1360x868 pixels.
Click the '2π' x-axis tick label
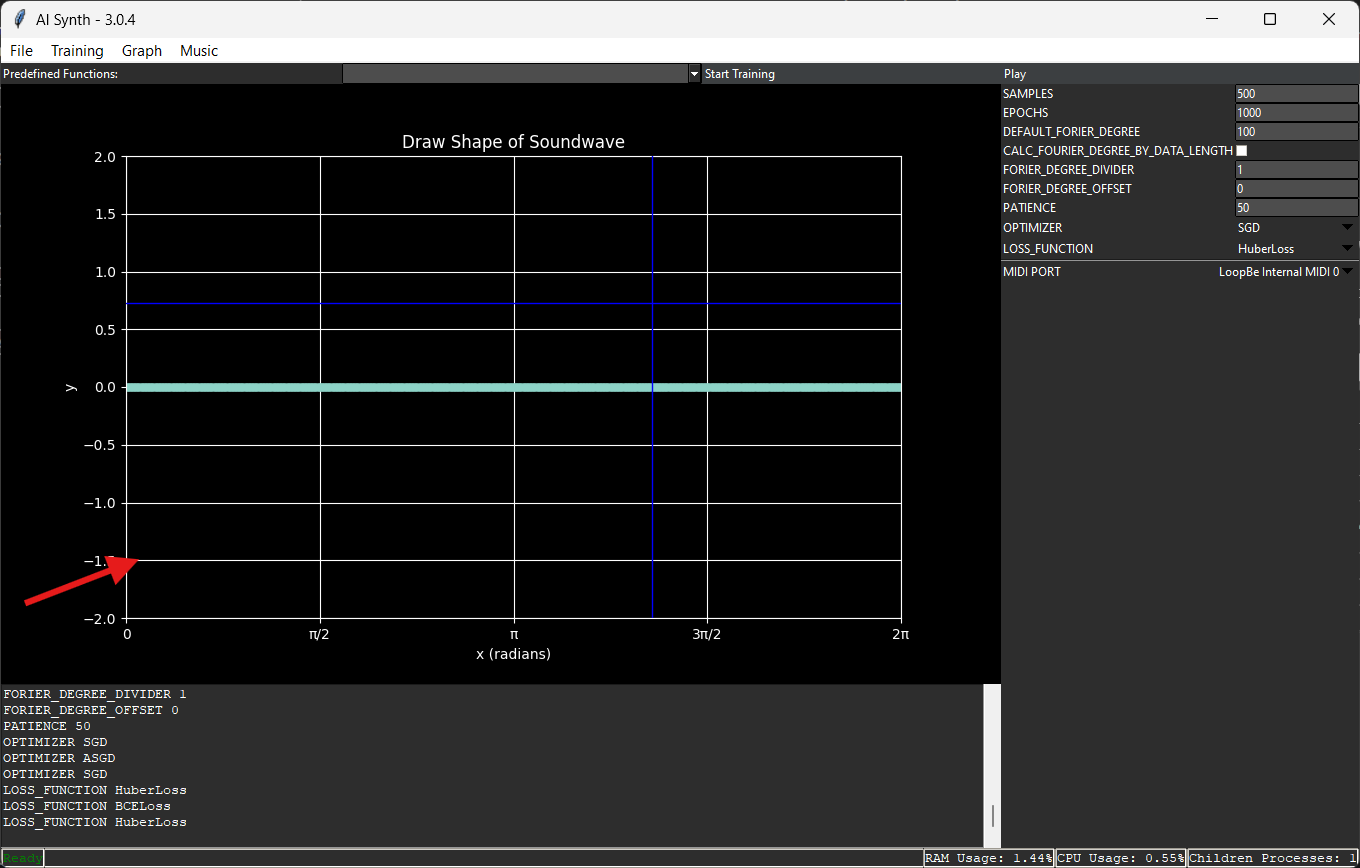(901, 634)
